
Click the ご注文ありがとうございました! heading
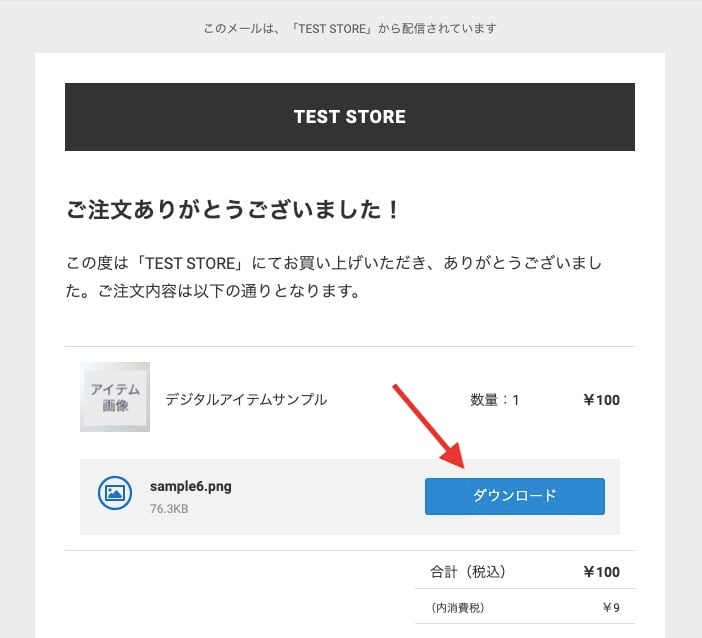click(232, 210)
